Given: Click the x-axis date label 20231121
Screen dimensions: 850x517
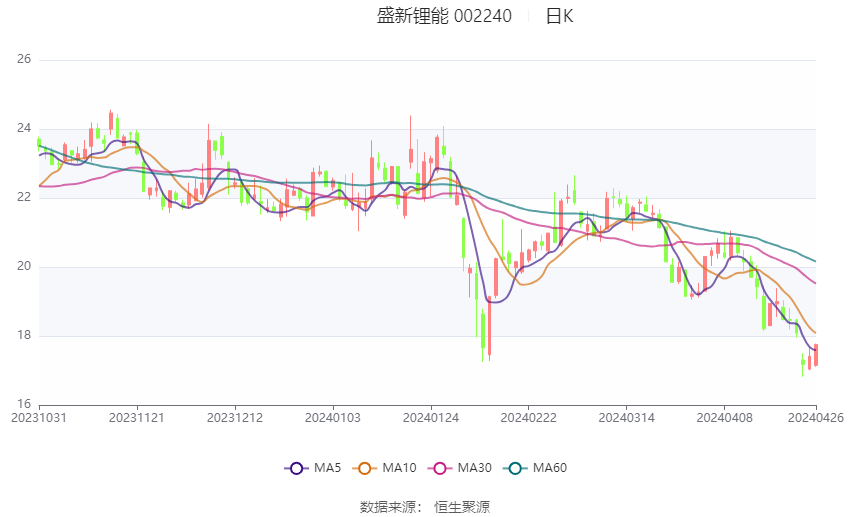Looking at the screenshot, I should tap(137, 418).
